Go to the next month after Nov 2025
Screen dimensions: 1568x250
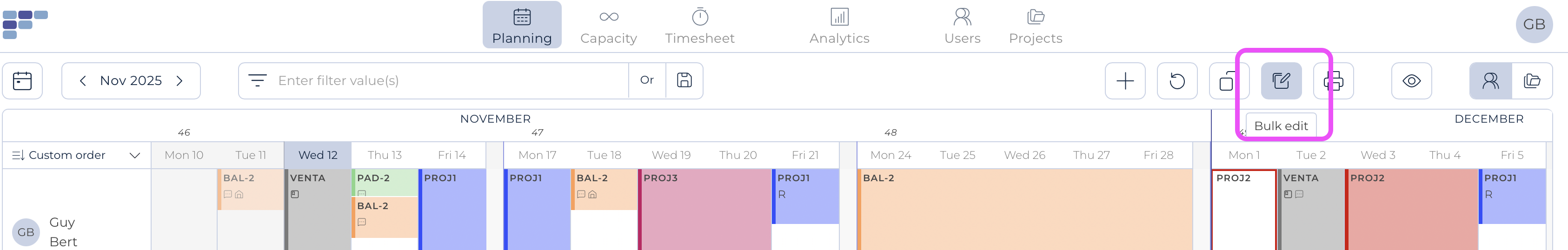tap(179, 81)
